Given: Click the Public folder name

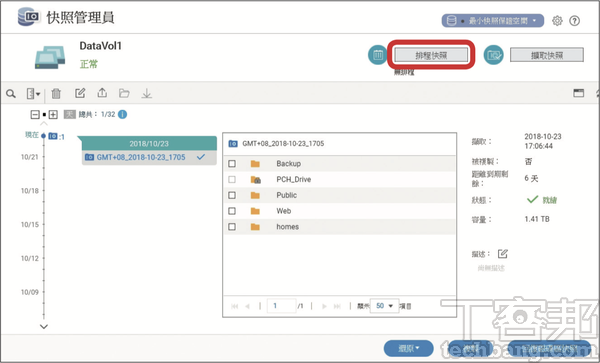Looking at the screenshot, I should click(x=287, y=195).
